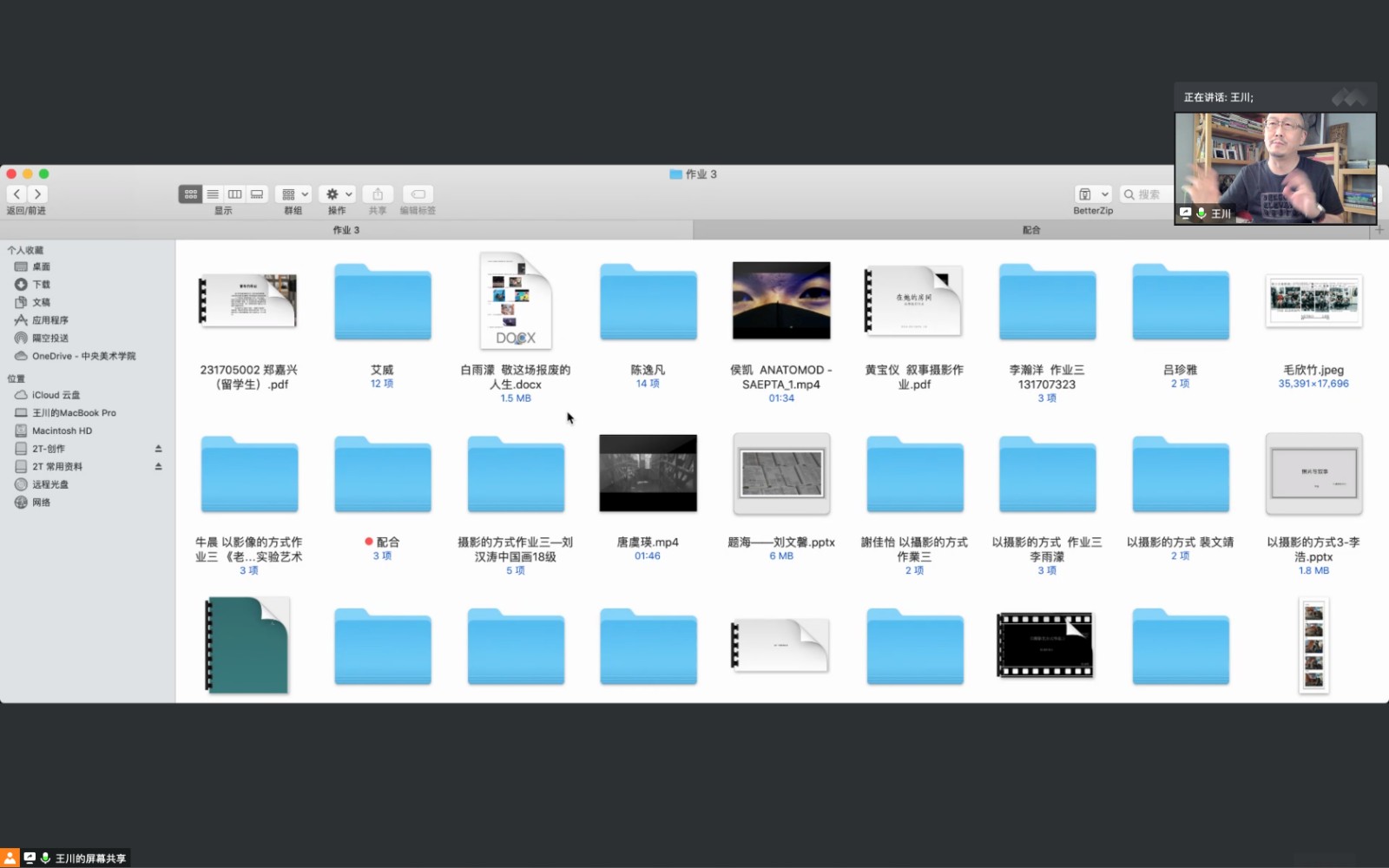The width and height of the screenshot is (1389, 868).
Task: Switch to list view mode
Action: [213, 194]
